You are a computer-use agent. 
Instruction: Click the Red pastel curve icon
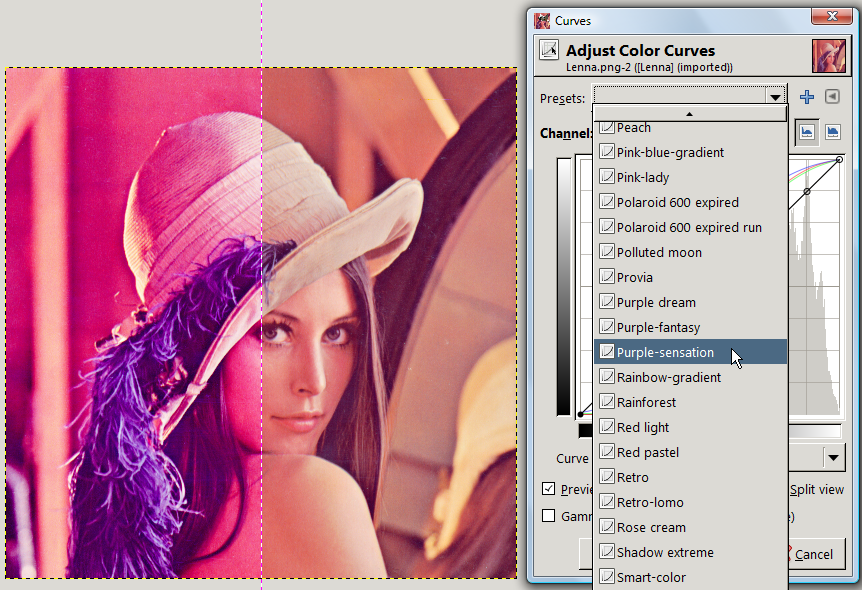pyautogui.click(x=607, y=451)
